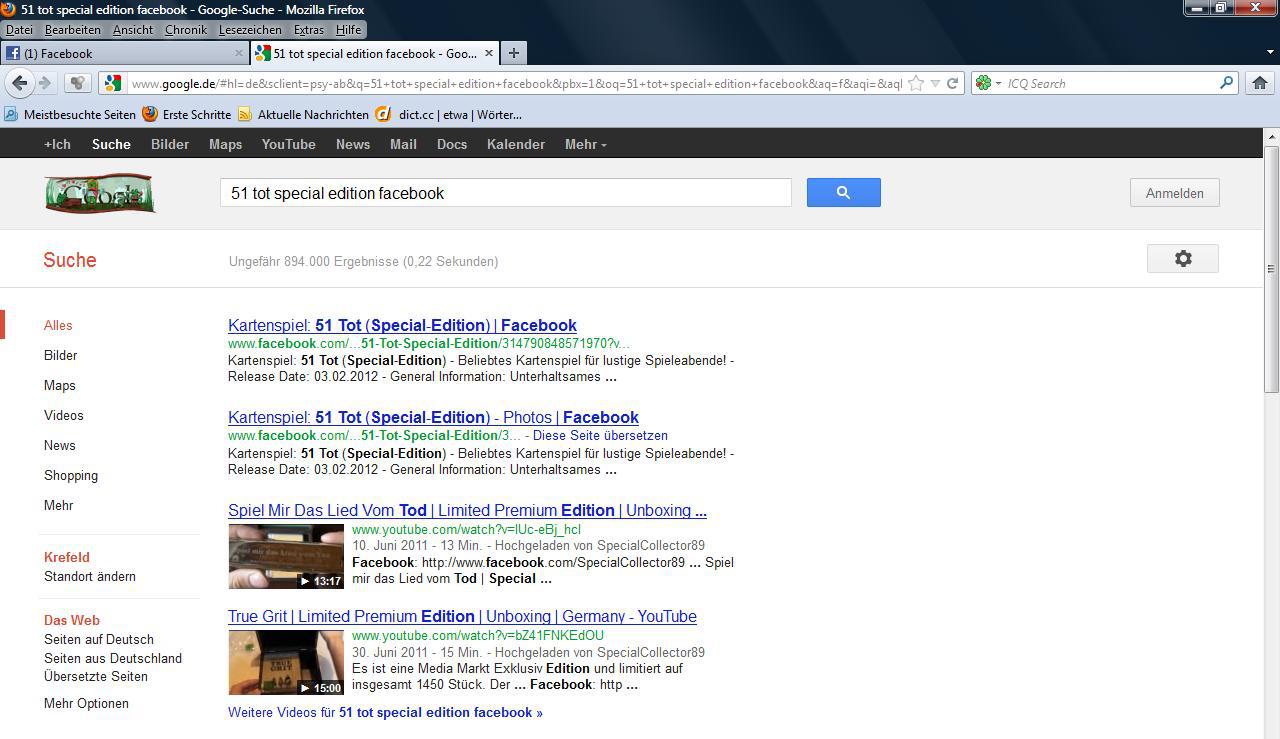Select the Google search results tab
Screen dimensions: 1280x739
374,53
